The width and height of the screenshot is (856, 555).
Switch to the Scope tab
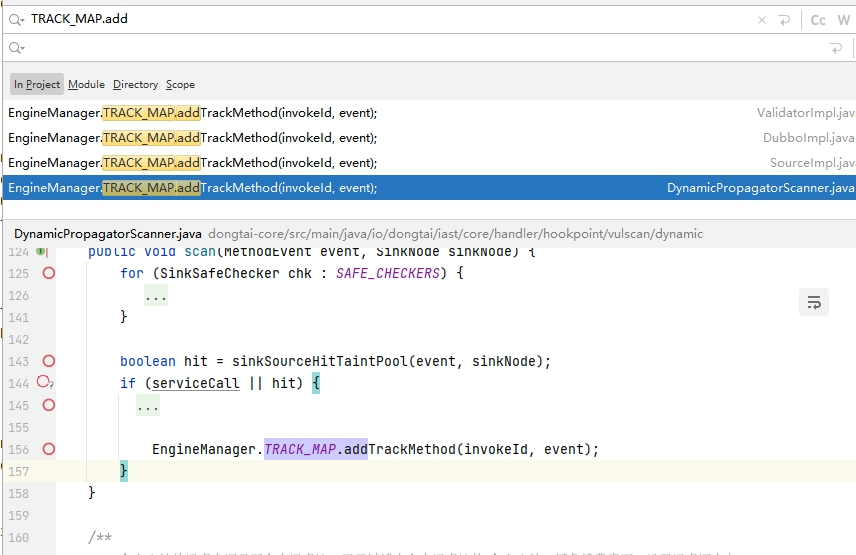tap(180, 85)
